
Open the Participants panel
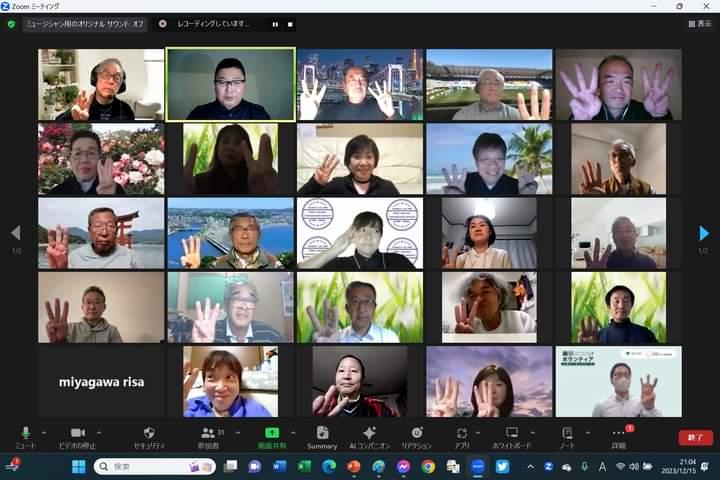click(x=208, y=434)
